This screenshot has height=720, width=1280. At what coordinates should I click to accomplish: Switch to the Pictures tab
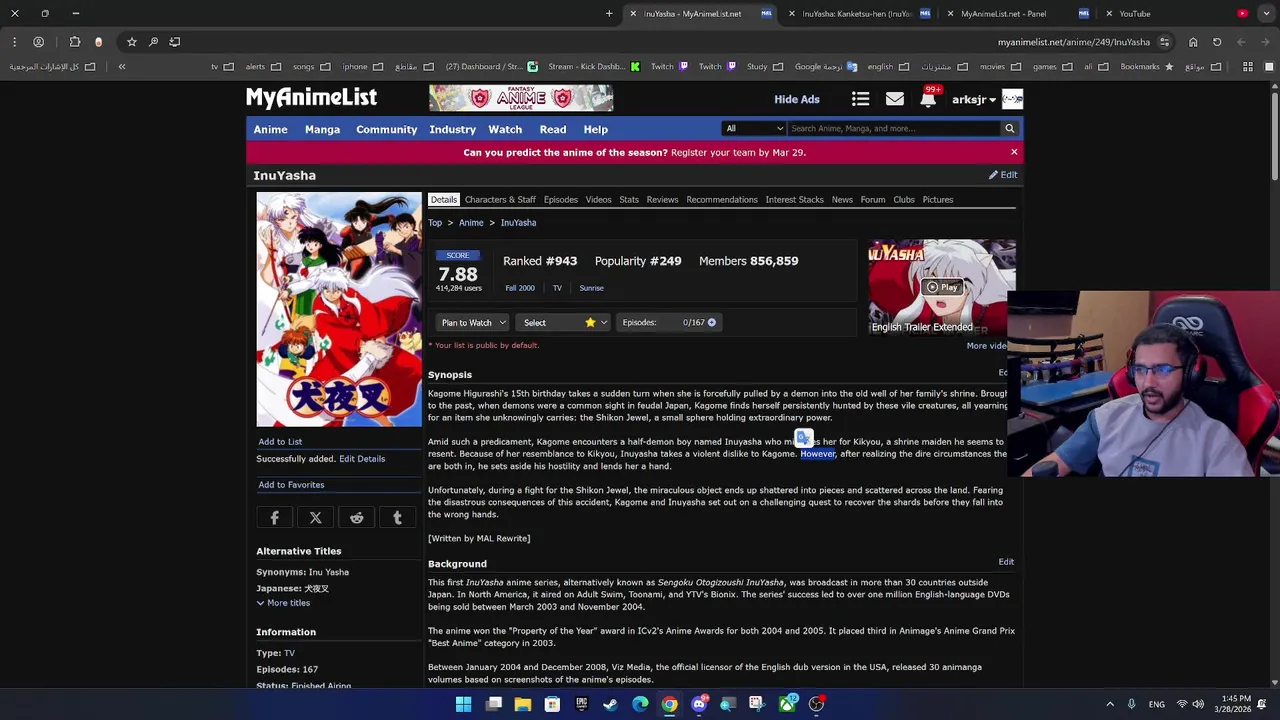[x=938, y=199]
